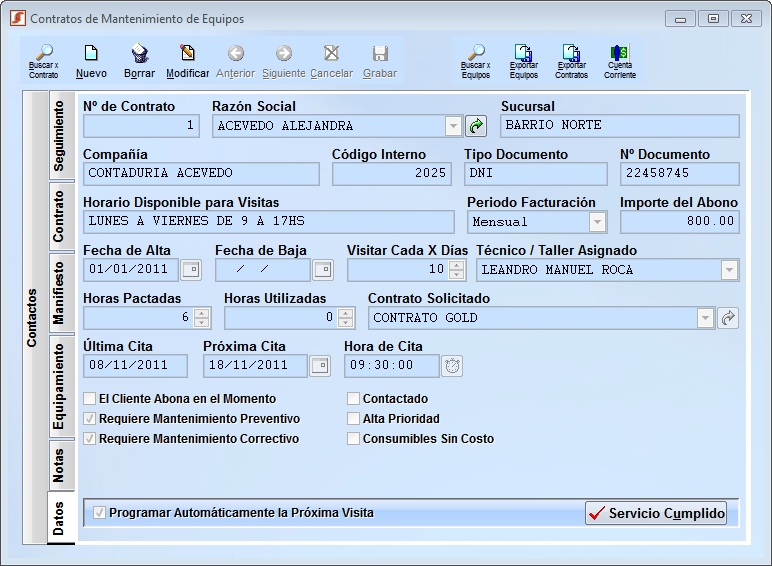Click the empty Fecha de Baja field

tap(263, 270)
